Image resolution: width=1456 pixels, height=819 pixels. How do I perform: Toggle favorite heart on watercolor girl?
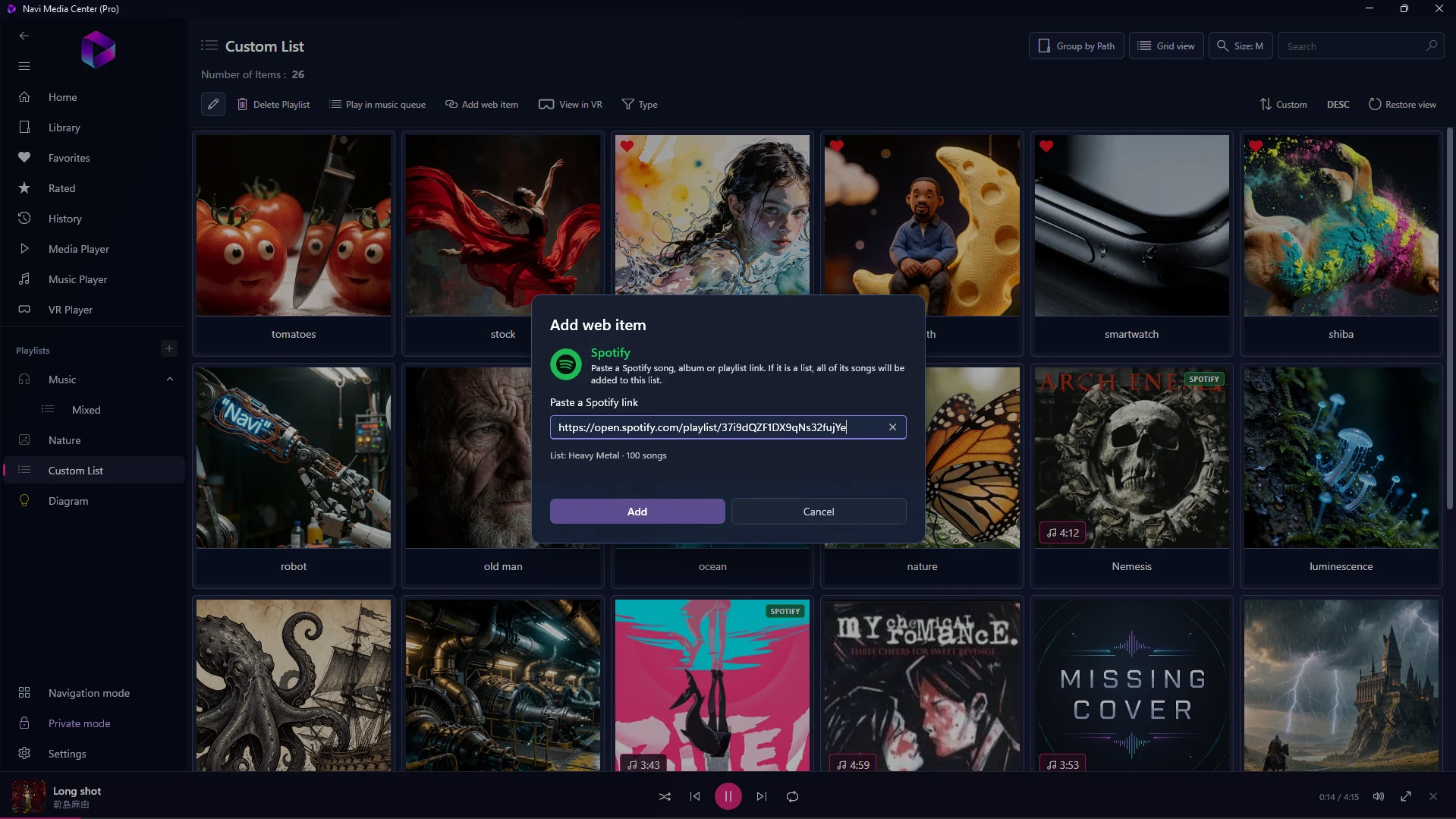point(627,146)
